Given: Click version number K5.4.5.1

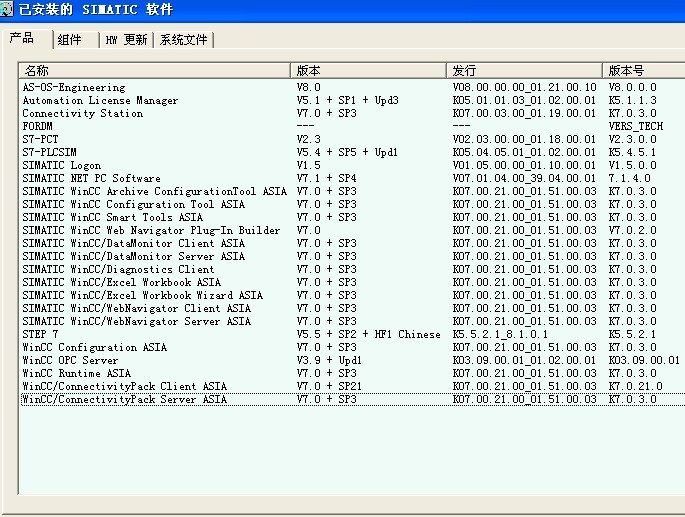Looking at the screenshot, I should tap(633, 153).
